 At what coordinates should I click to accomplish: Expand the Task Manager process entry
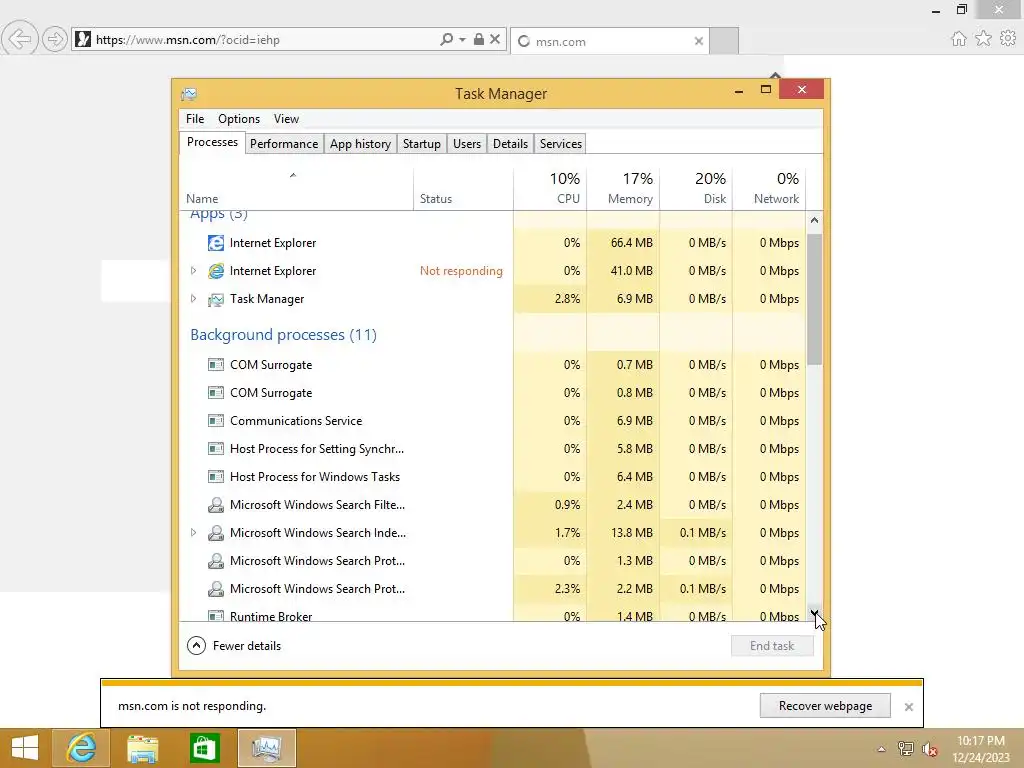193,298
